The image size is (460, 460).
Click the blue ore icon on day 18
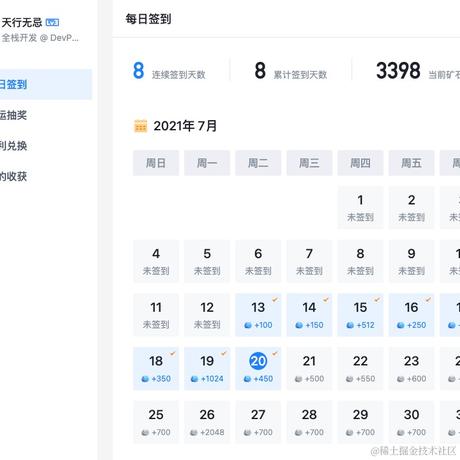[145, 379]
